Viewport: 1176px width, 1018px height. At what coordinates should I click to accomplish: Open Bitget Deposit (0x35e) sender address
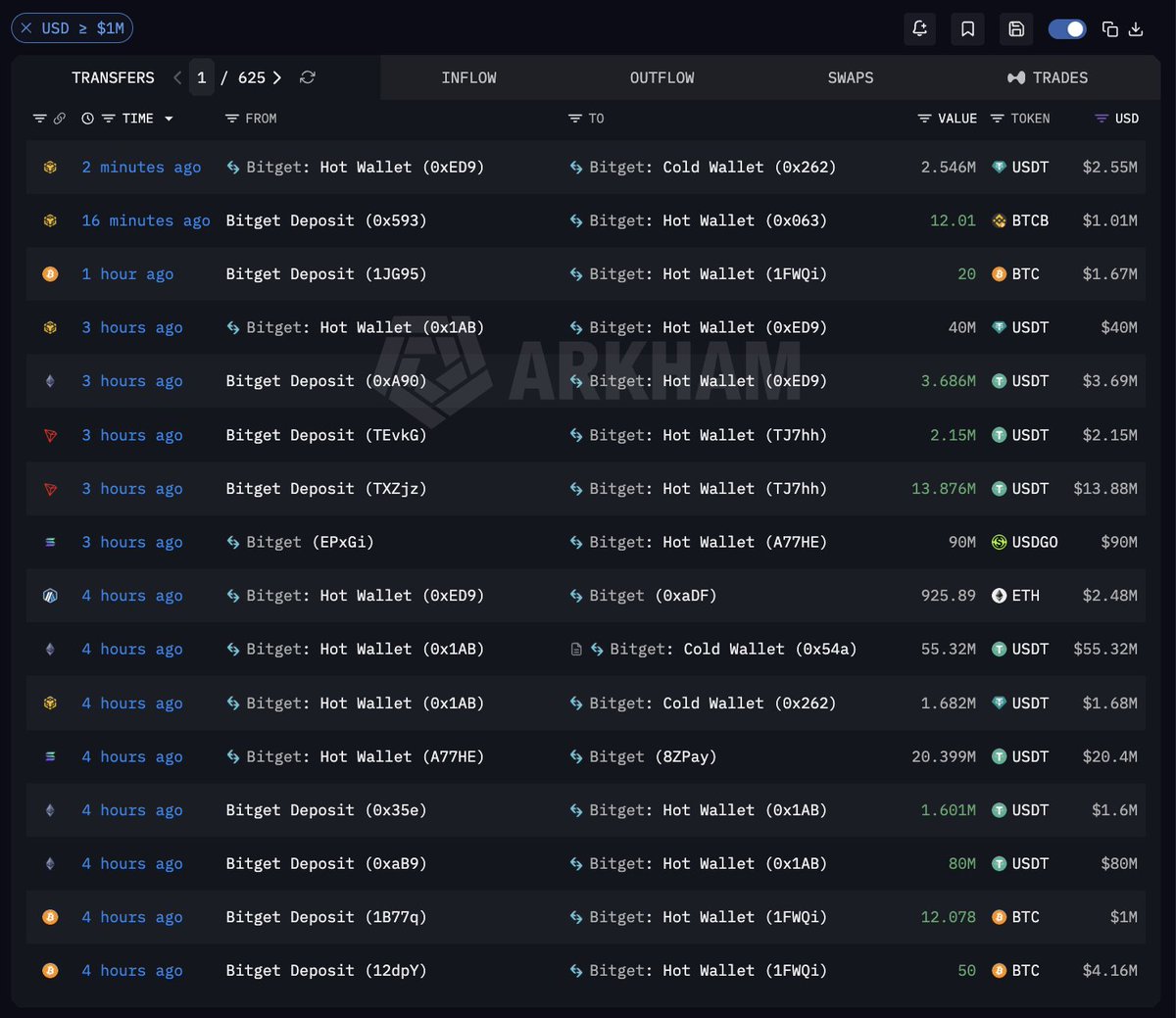[x=326, y=810]
